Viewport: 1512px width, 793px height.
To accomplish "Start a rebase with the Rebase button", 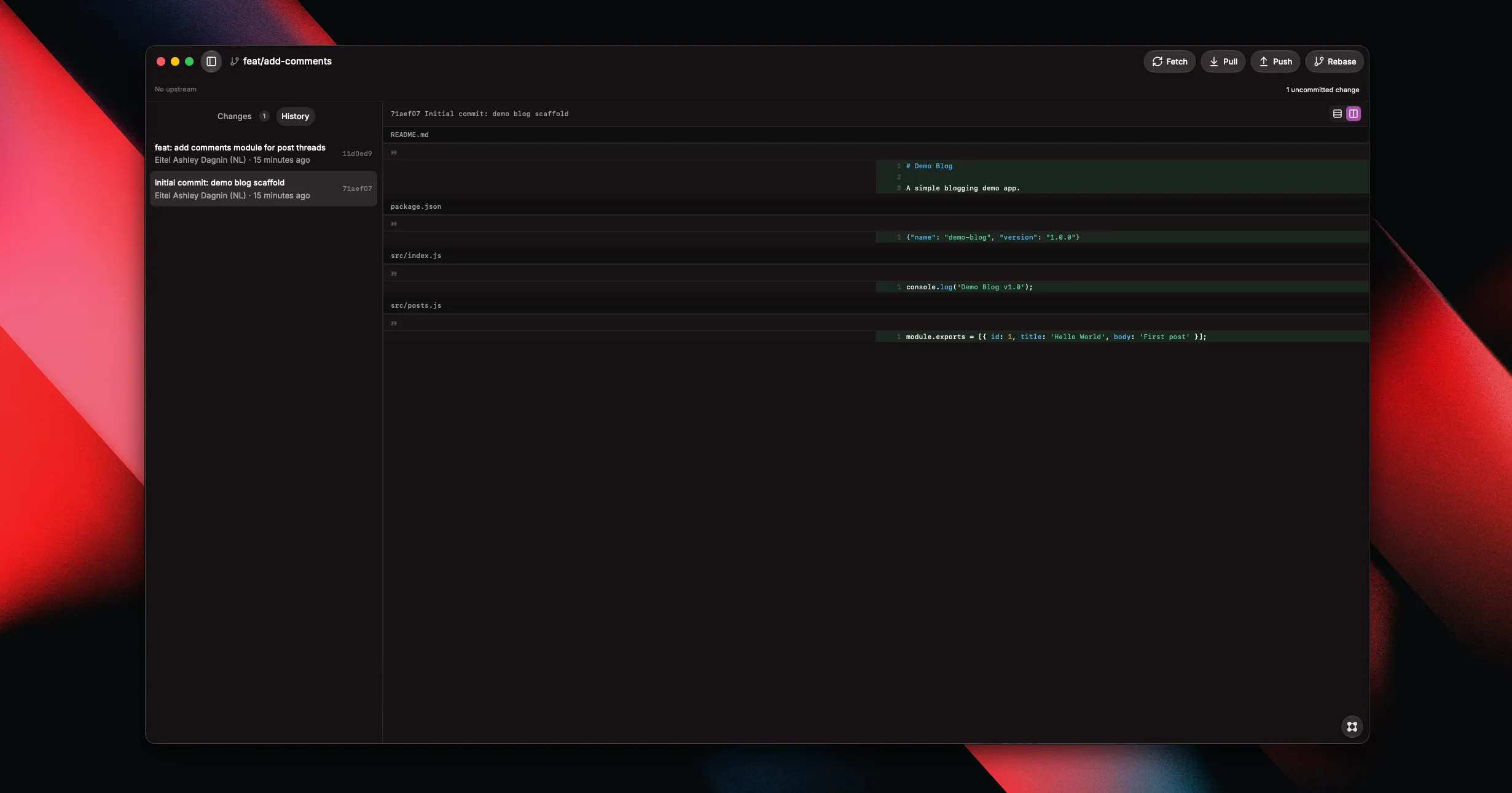I will pyautogui.click(x=1334, y=61).
